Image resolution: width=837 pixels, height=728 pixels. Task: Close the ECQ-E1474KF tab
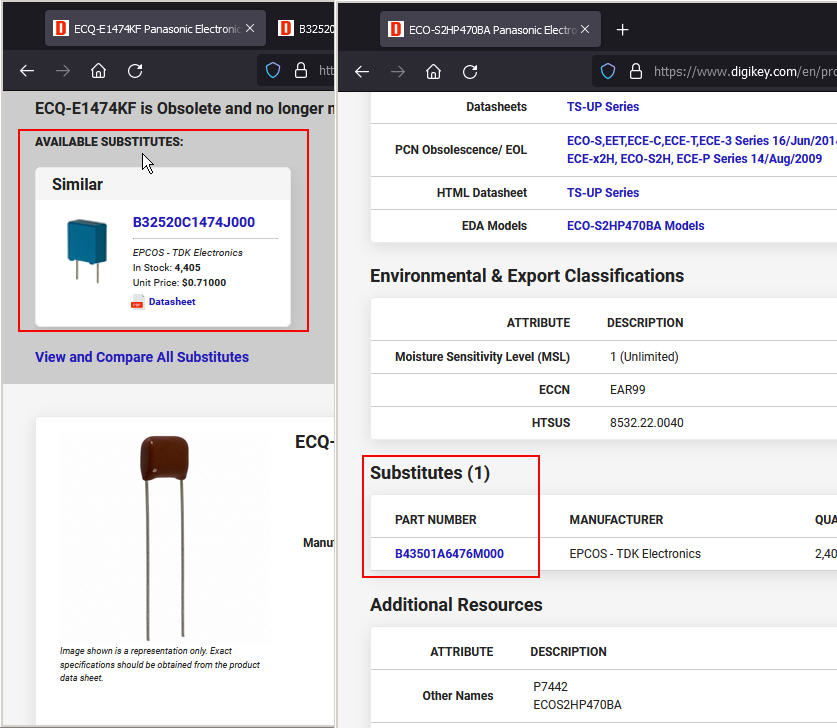click(250, 28)
